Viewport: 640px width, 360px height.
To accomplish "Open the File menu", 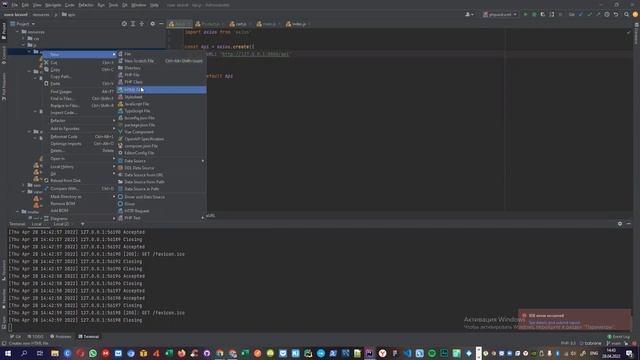I will [15, 5].
